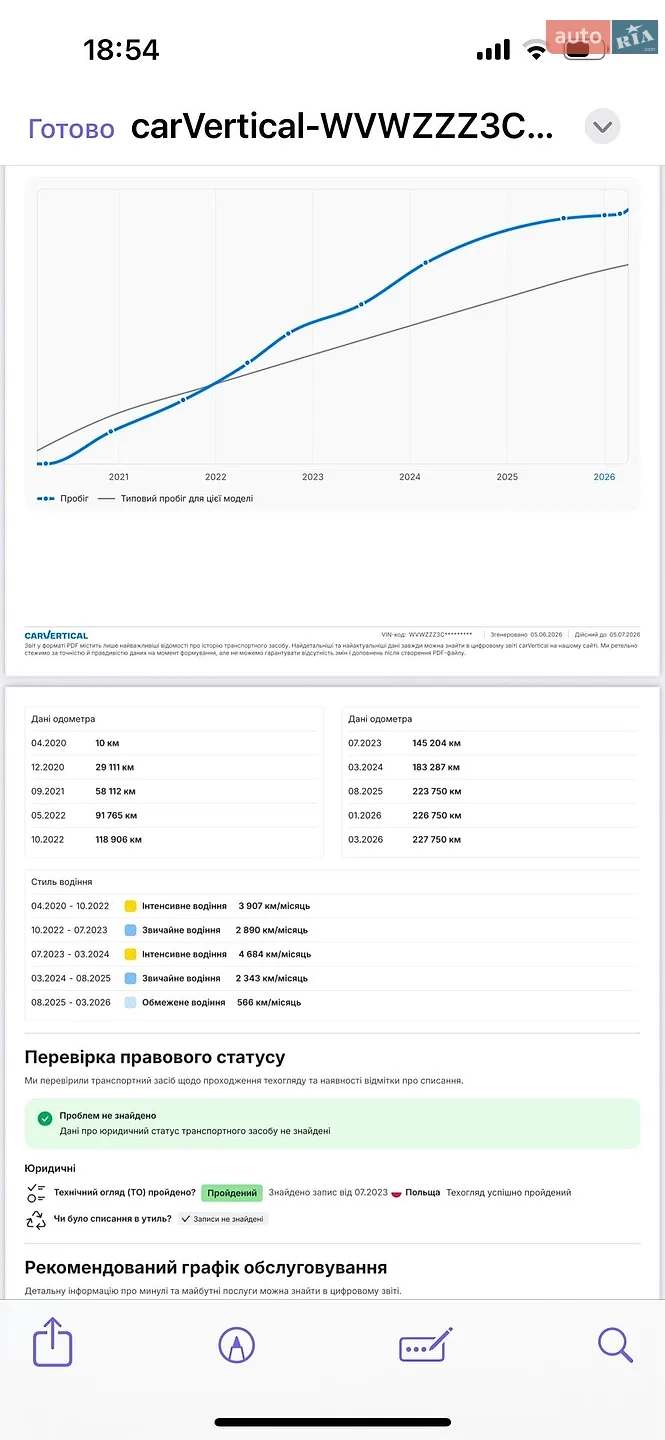The width and height of the screenshot is (665, 1440).
Task: Tap the carVertical-WVWZZZ3C document title
Action: tap(342, 128)
